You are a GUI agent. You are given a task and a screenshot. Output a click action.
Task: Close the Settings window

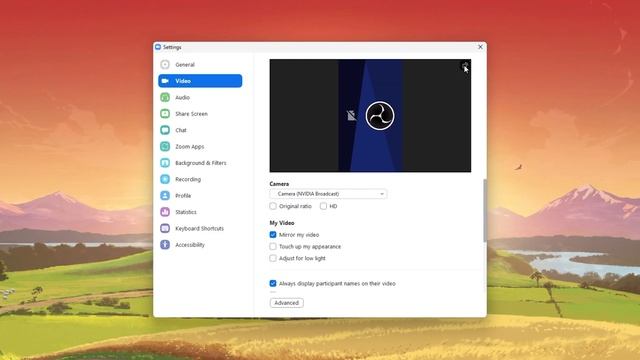(x=480, y=47)
